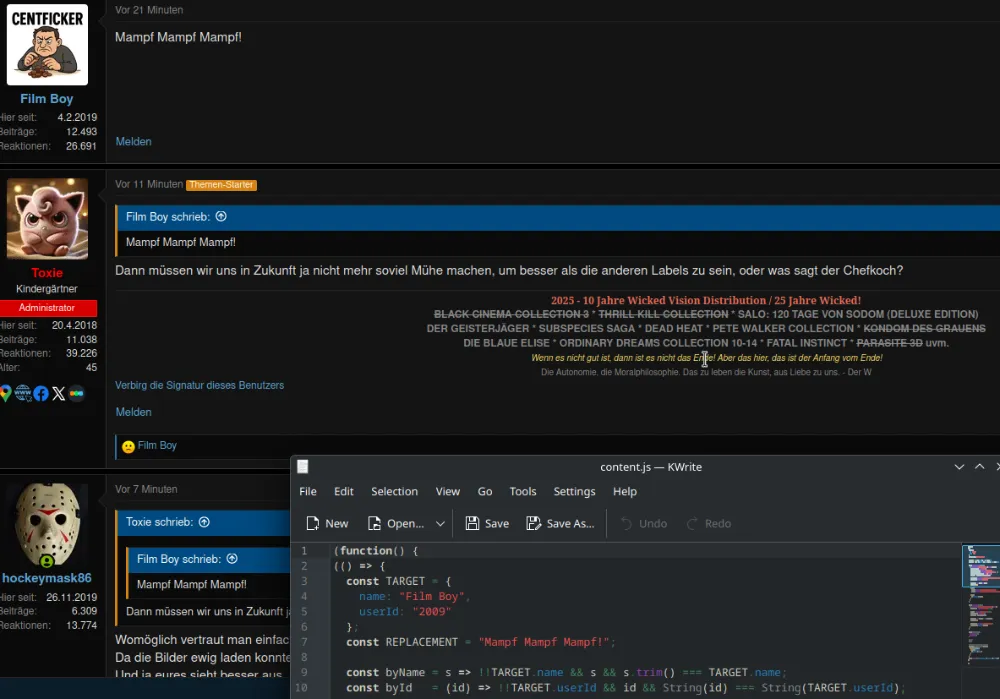The height and width of the screenshot is (699, 1000).
Task: Open Toxie's www website icon
Action: click(23, 393)
